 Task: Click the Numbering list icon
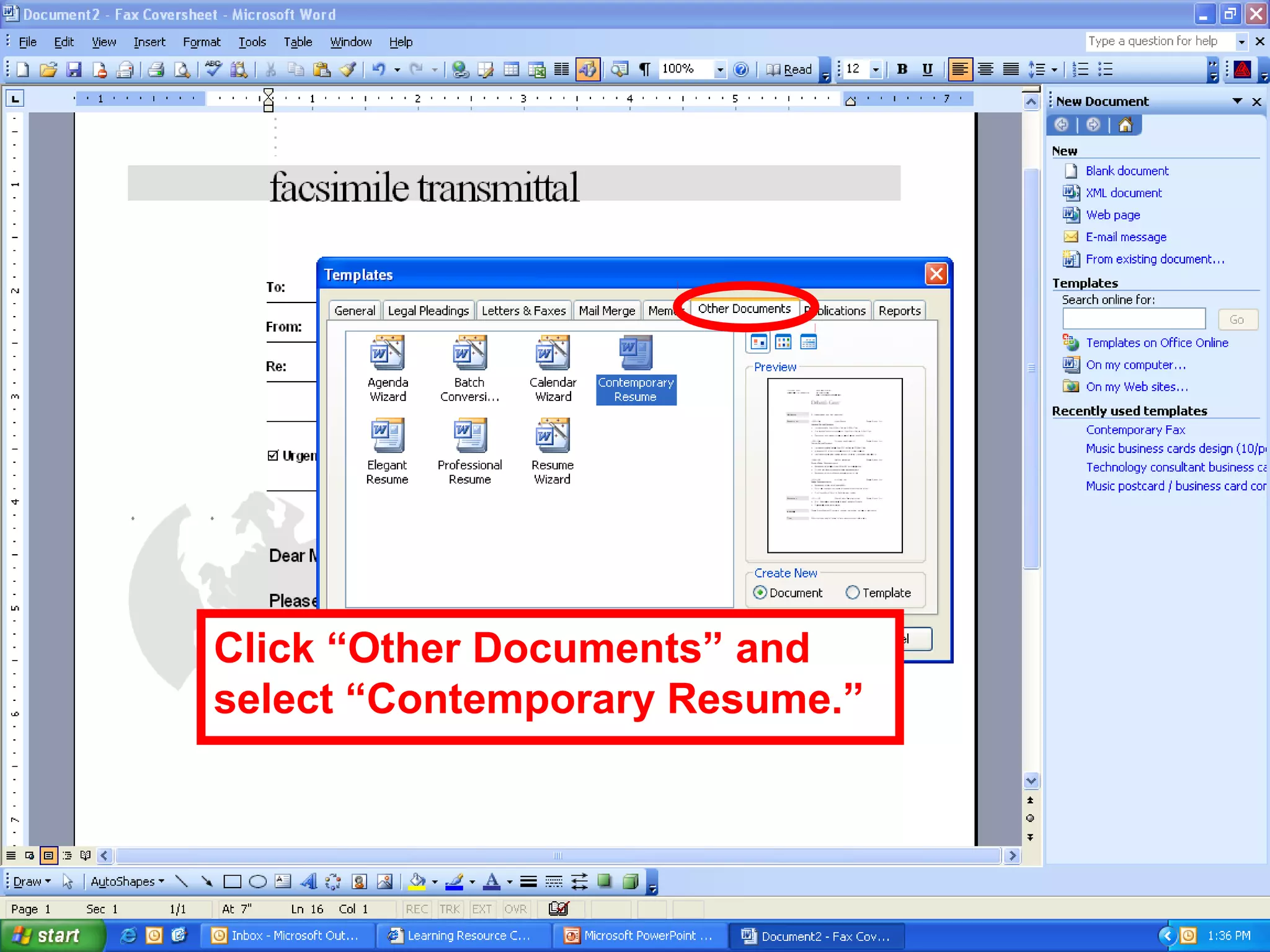[1081, 69]
